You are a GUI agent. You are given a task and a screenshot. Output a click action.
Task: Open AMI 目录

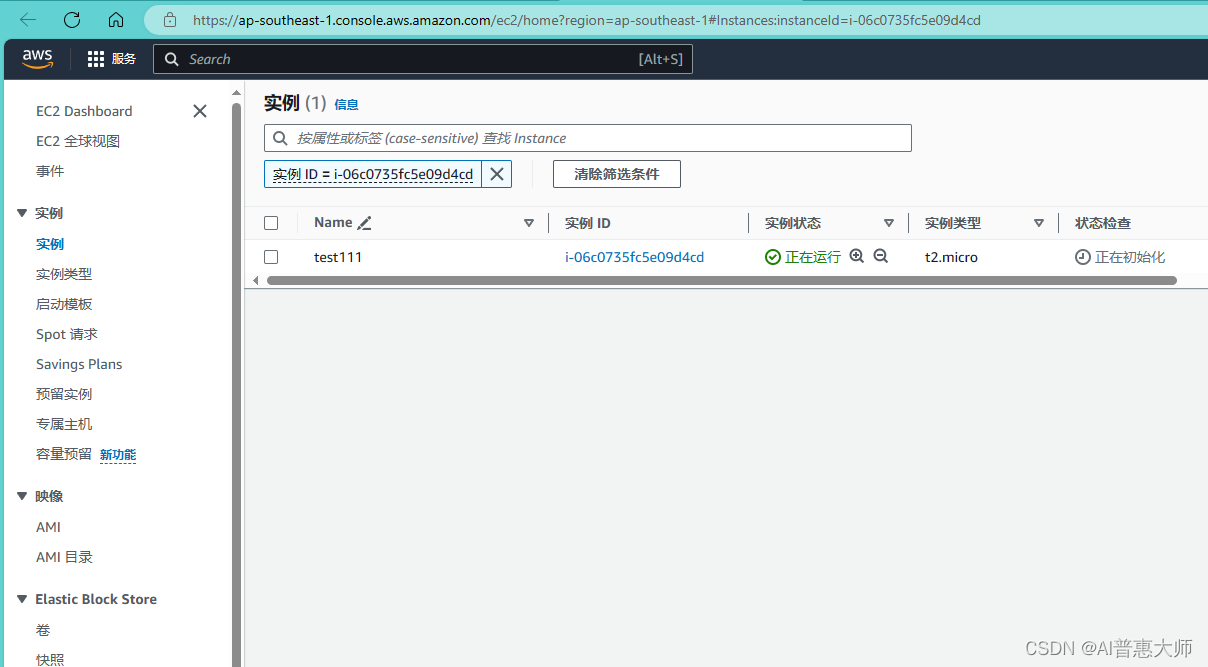click(x=64, y=557)
